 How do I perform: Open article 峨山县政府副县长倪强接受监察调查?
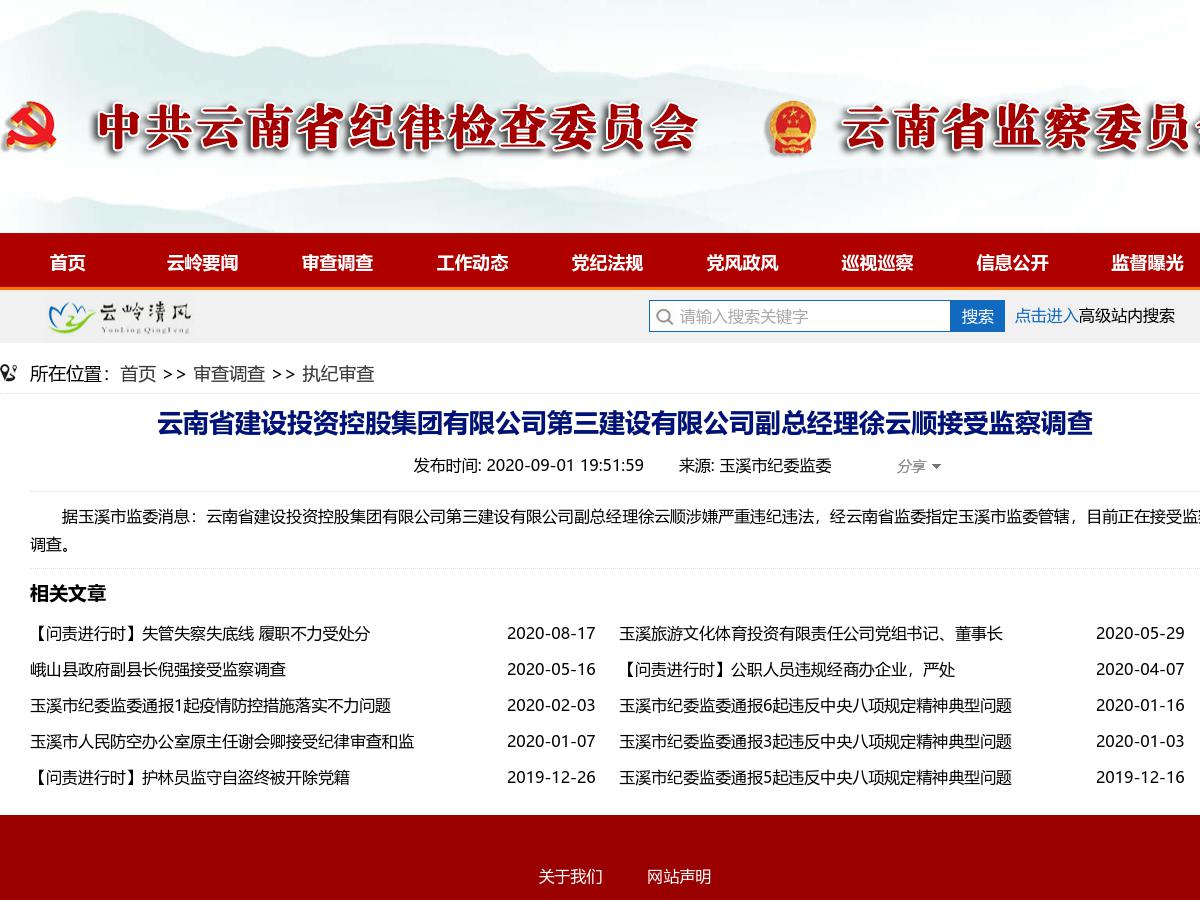click(x=158, y=670)
